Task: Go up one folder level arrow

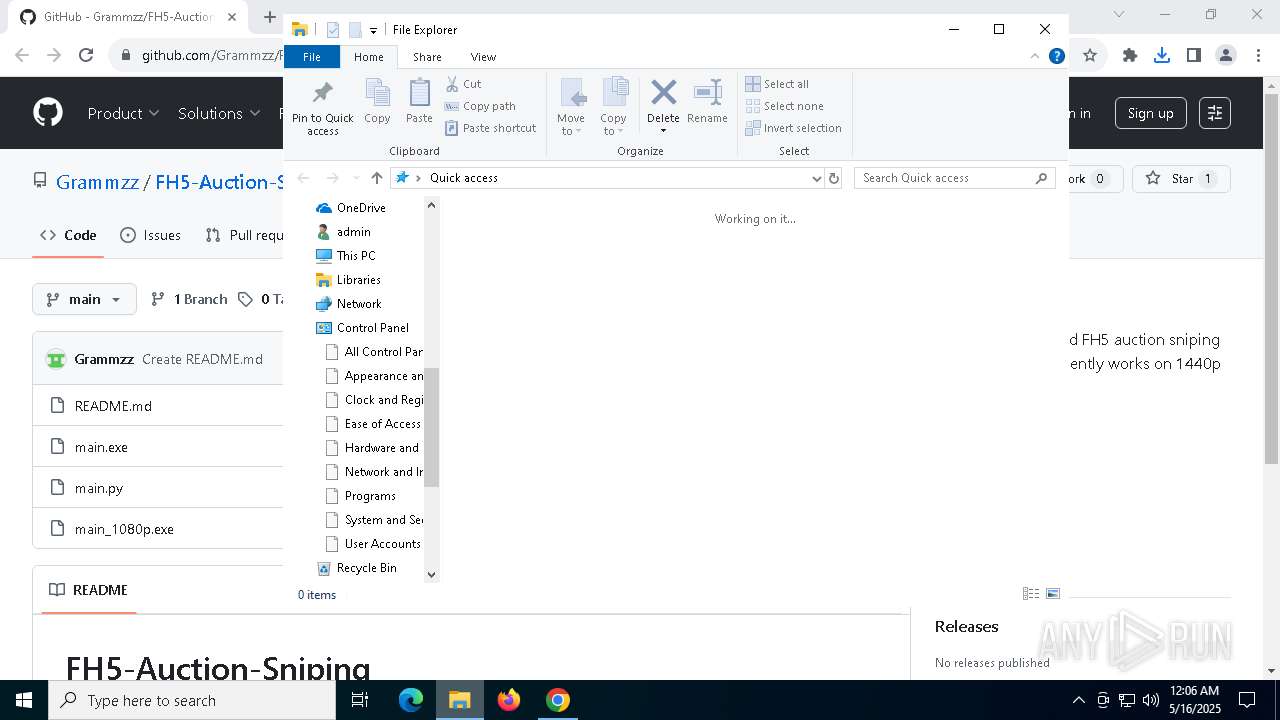Action: [377, 178]
